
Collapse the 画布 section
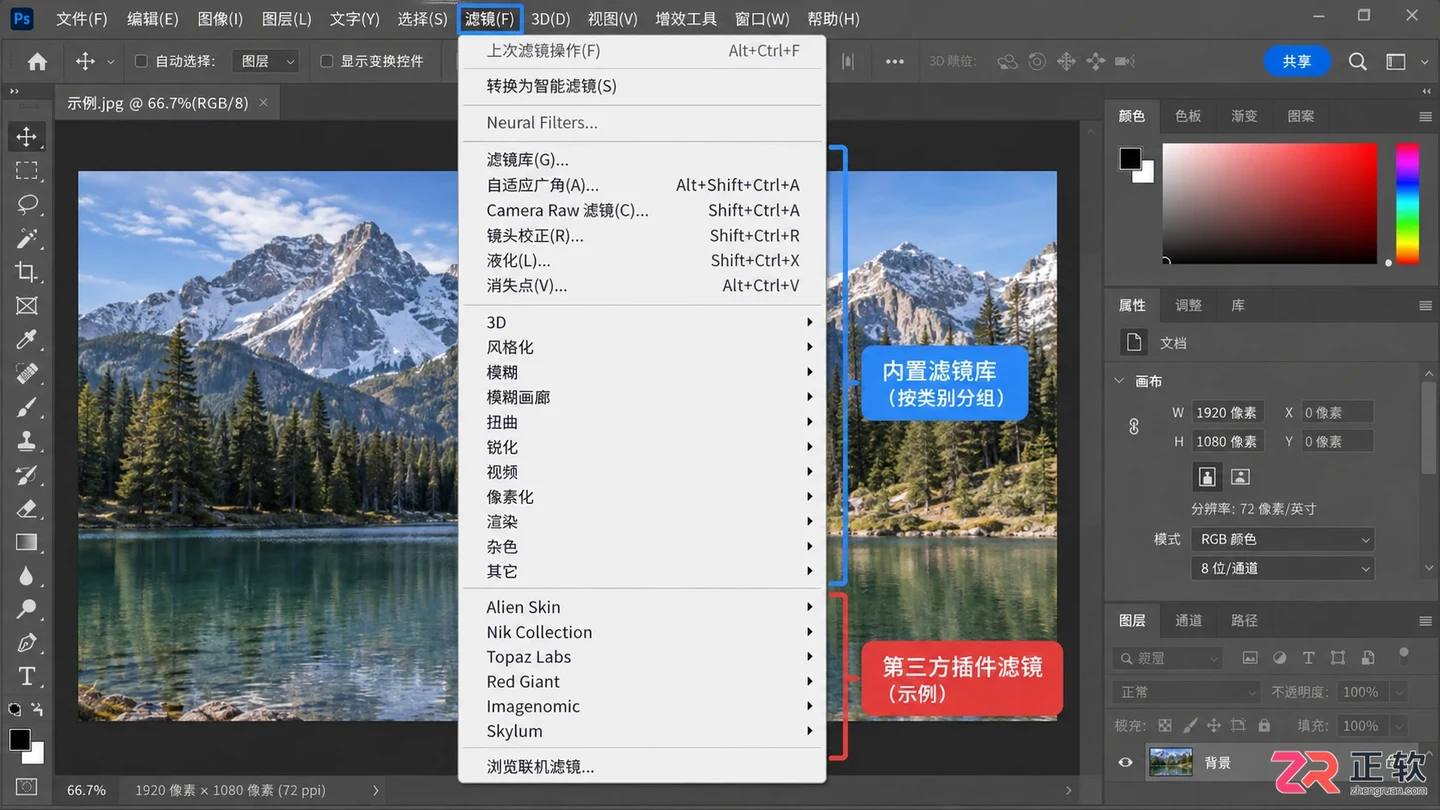[x=1119, y=381]
